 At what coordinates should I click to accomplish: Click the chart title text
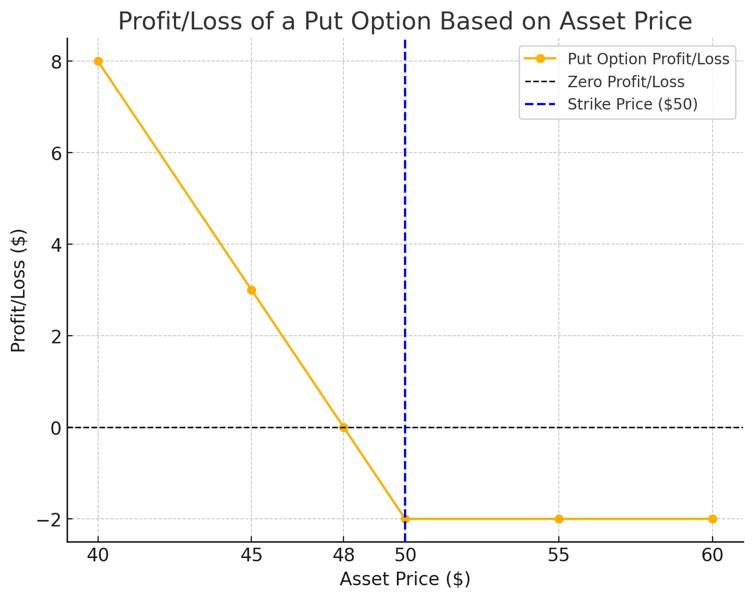pyautogui.click(x=405, y=21)
